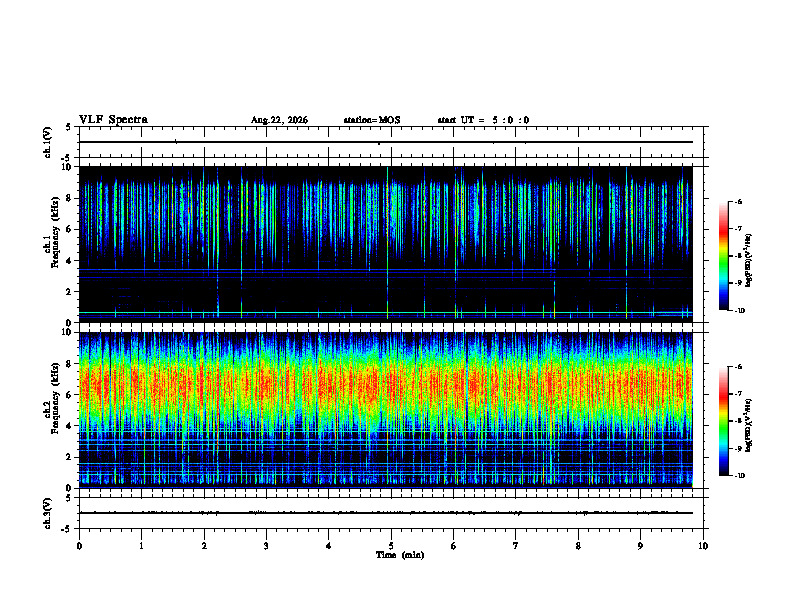Click the ch.1 spectrogram color bar
The height and width of the screenshot is (612, 792).
coord(724,256)
